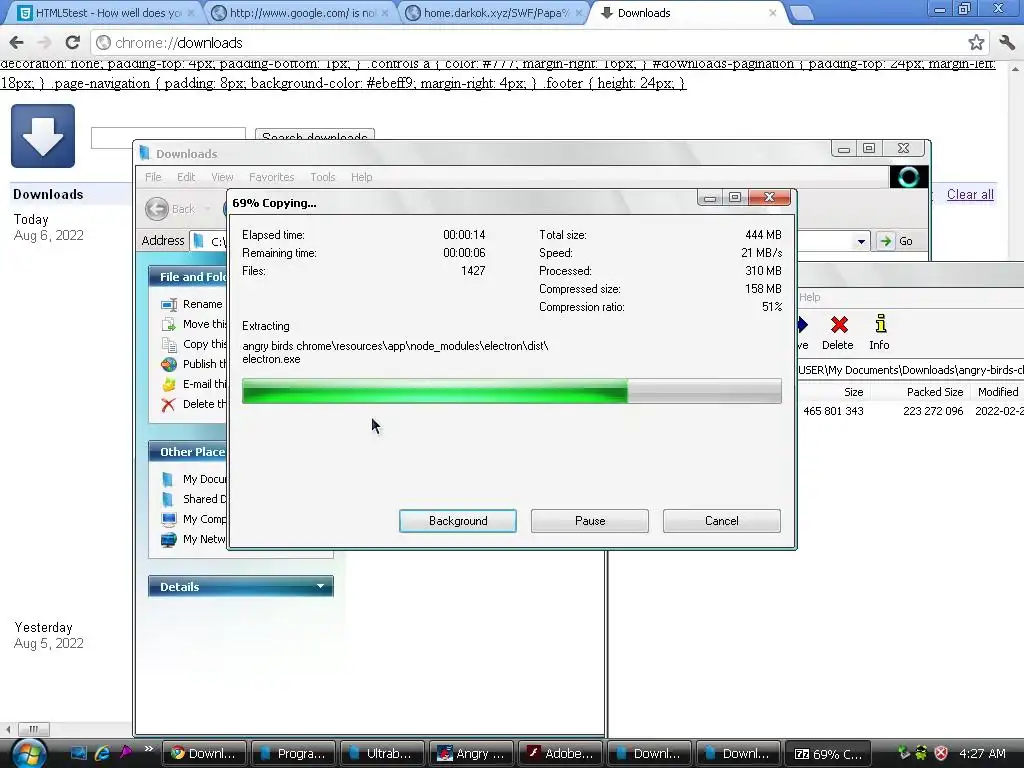The image size is (1024, 768).
Task: Click the Go button beside the address bar
Action: [895, 241]
